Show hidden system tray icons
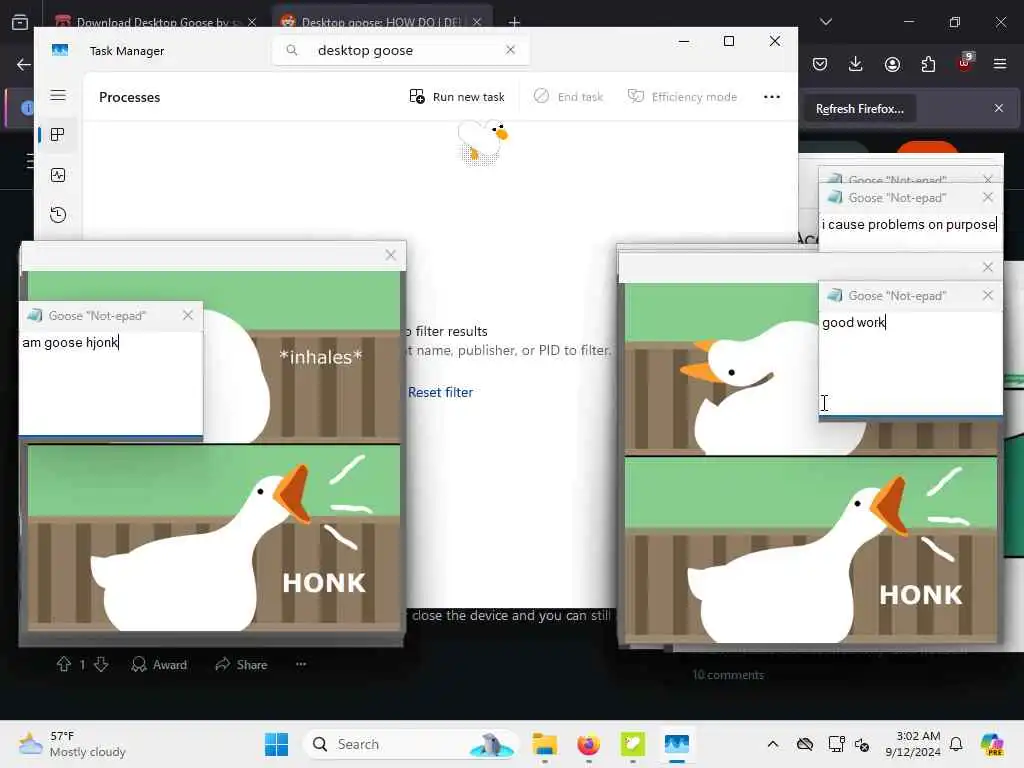The image size is (1024, 768). [x=773, y=744]
